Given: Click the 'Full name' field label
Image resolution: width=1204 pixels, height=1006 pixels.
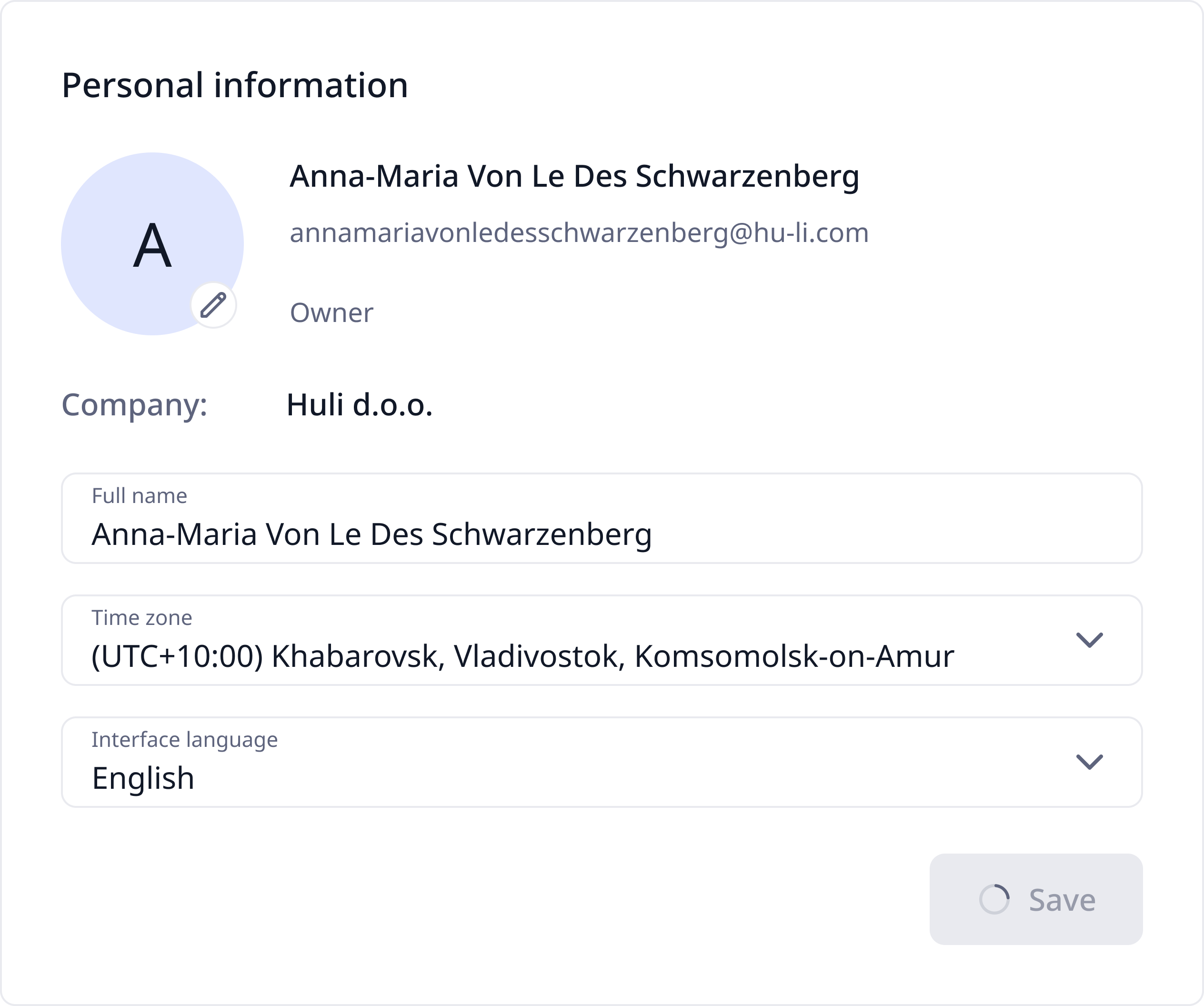Looking at the screenshot, I should [x=140, y=495].
